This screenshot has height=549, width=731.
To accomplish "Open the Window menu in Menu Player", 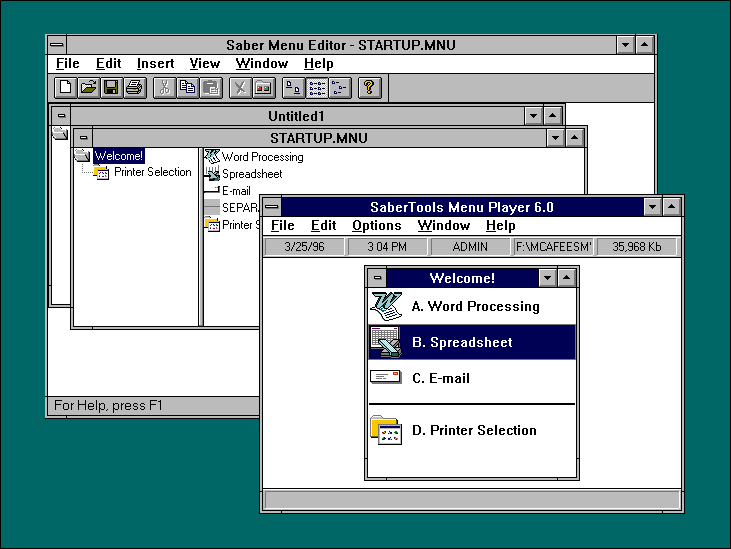I will pyautogui.click(x=443, y=226).
